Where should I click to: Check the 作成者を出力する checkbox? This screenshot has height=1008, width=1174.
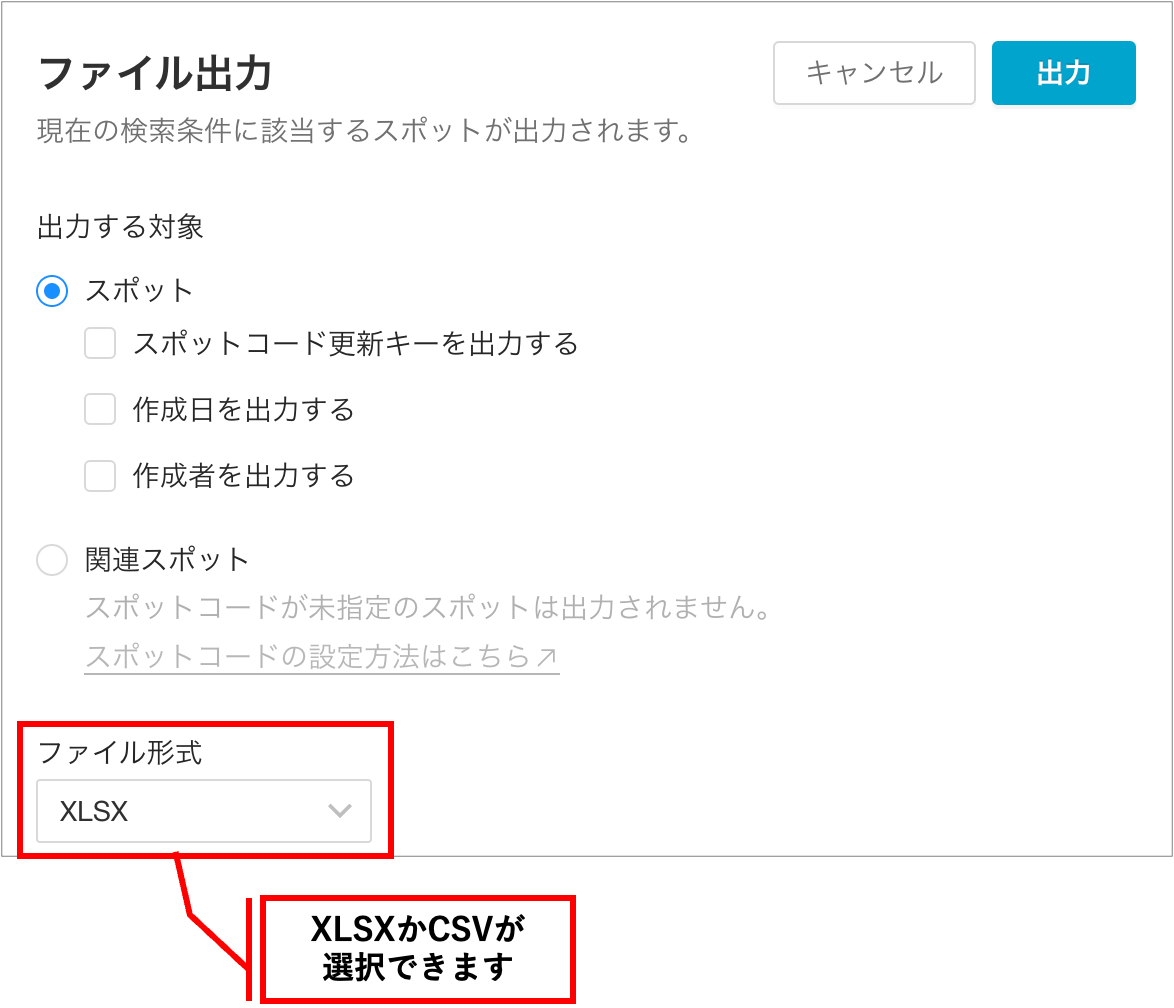click(100, 476)
